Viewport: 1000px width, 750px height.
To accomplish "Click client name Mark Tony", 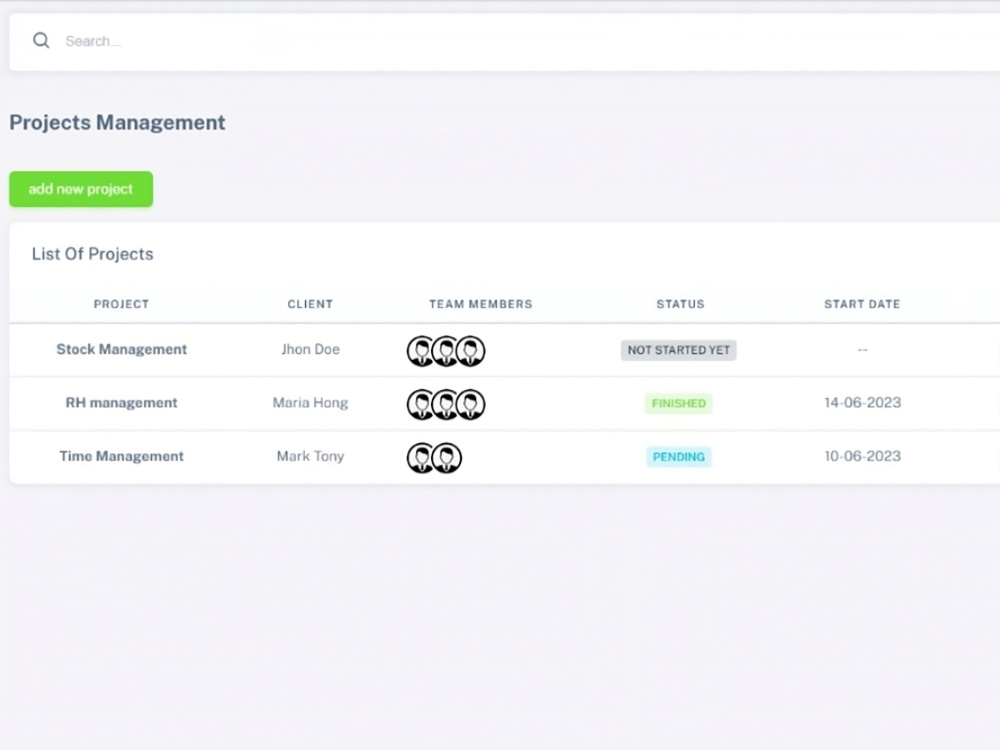I will click(311, 457).
